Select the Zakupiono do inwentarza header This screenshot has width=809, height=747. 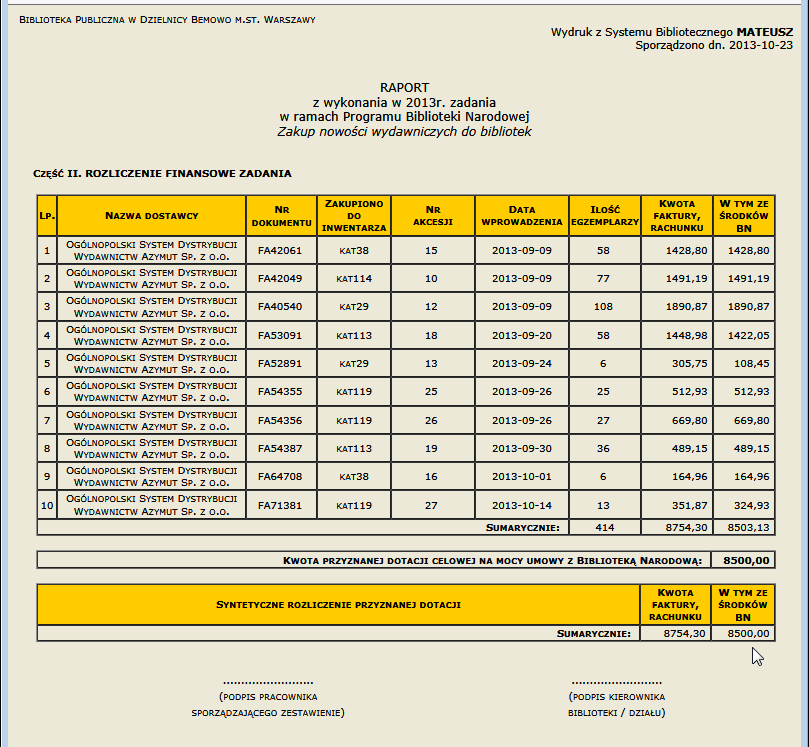354,216
